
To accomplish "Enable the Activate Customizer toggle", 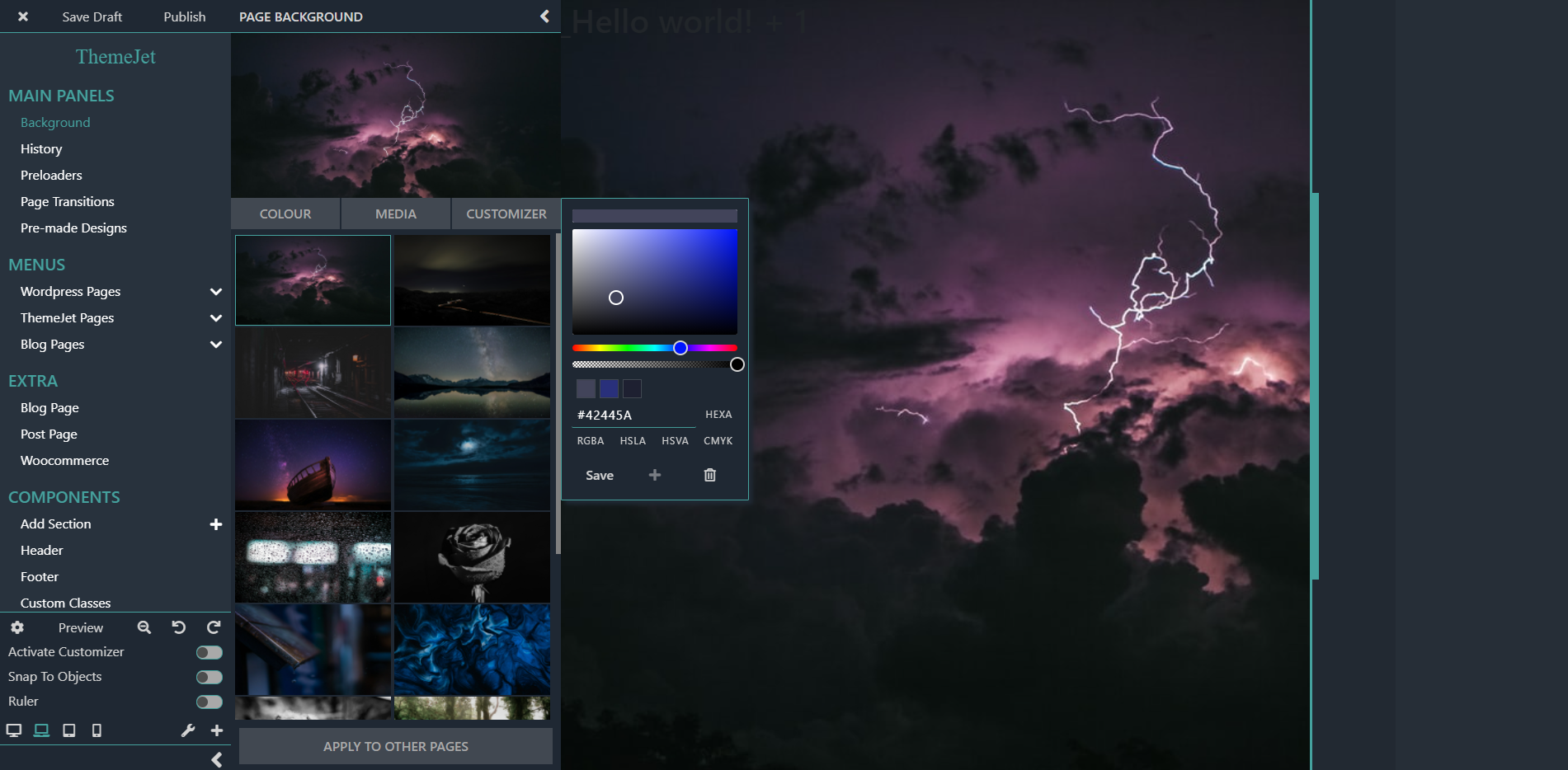I will pos(209,651).
